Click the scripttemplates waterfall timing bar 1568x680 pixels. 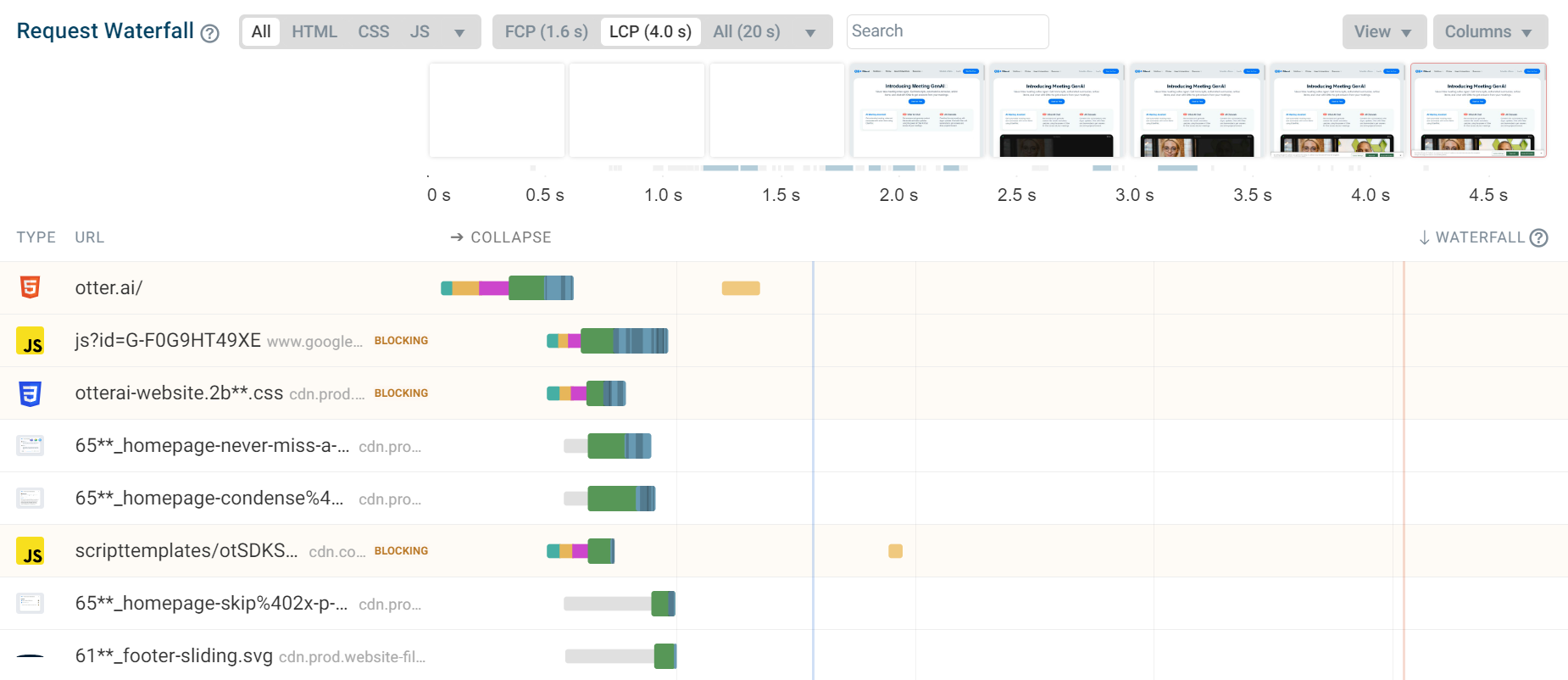[581, 551]
